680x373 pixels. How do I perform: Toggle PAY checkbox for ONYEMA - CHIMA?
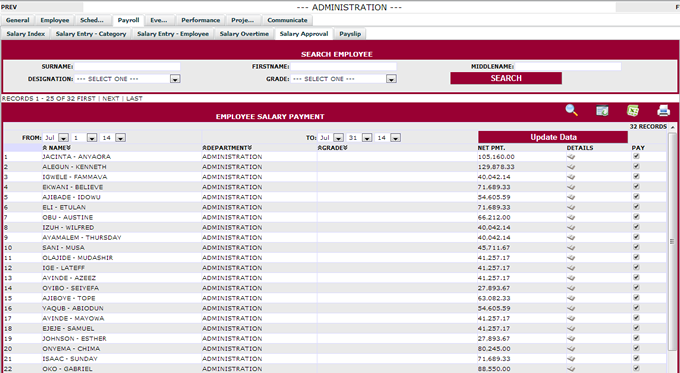point(636,348)
